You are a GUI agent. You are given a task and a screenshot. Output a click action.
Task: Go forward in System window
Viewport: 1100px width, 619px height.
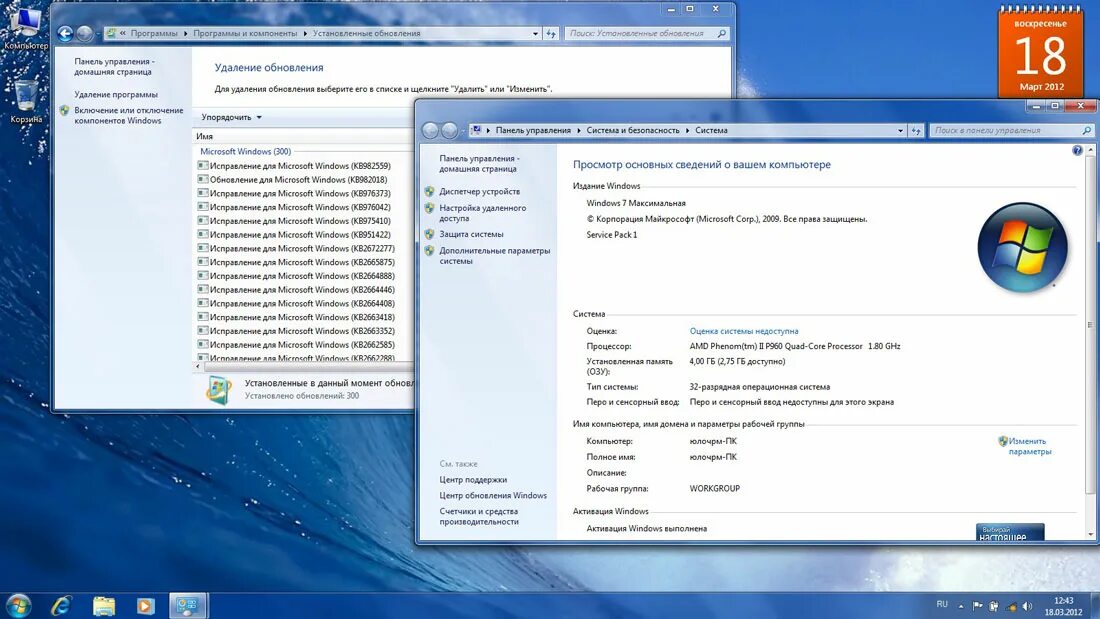tap(450, 130)
